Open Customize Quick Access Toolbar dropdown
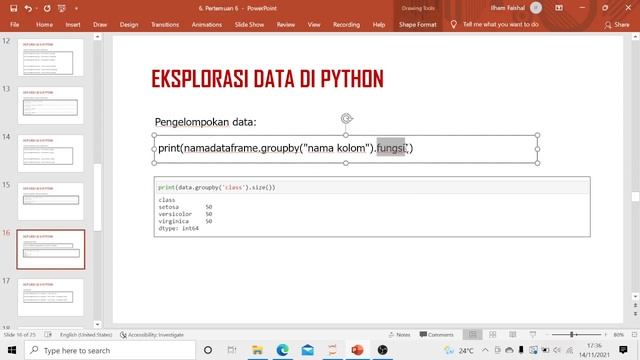640x360 pixels. pyautogui.click(x=76, y=8)
